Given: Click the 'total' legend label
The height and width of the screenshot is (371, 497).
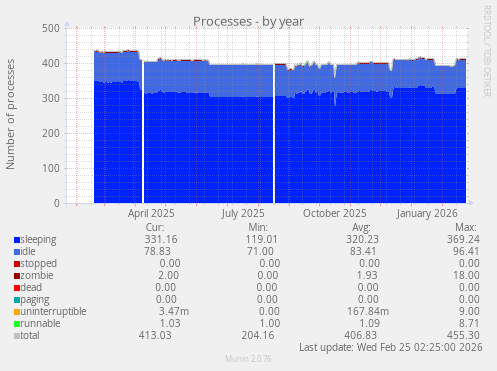Looking at the screenshot, I should coord(30,335).
